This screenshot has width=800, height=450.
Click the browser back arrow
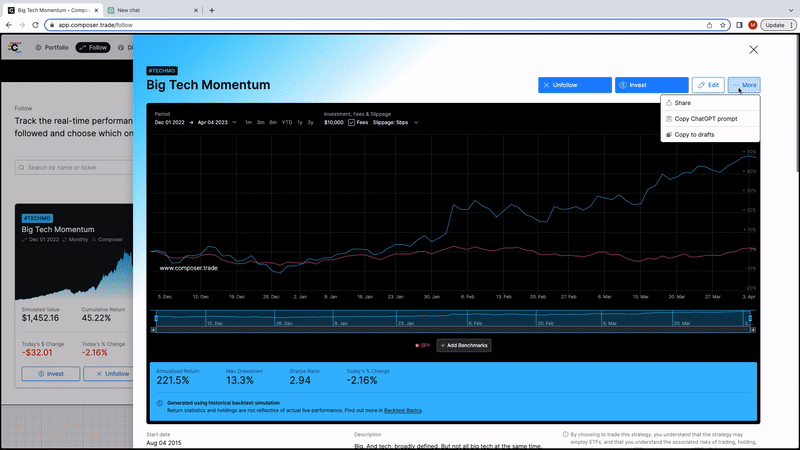[x=9, y=25]
